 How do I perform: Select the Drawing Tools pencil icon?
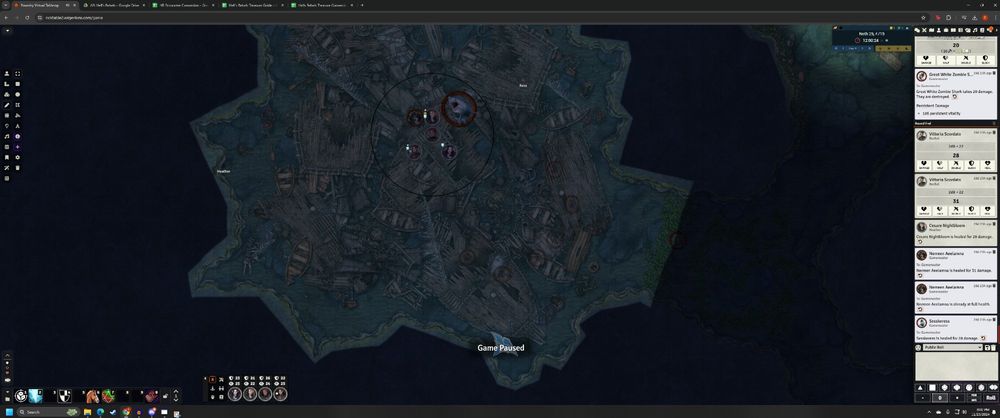coord(7,105)
